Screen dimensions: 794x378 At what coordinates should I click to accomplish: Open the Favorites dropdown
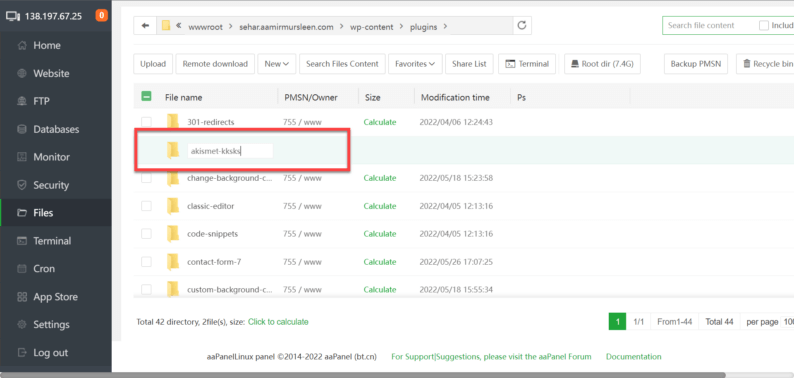[415, 64]
